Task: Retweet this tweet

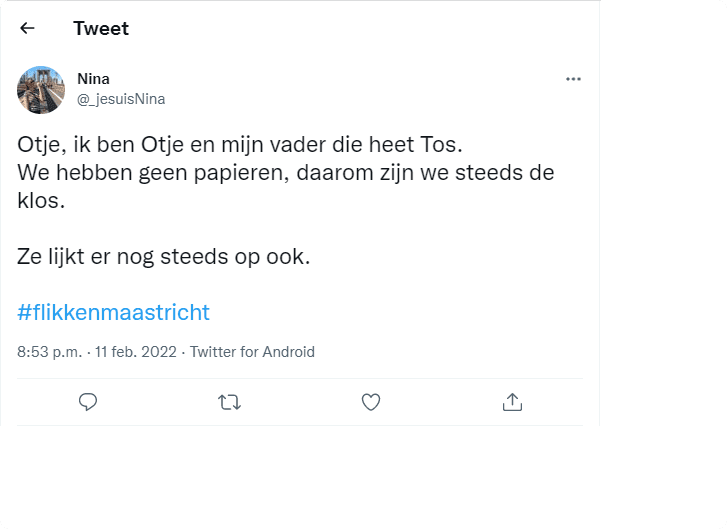Action: click(x=229, y=402)
